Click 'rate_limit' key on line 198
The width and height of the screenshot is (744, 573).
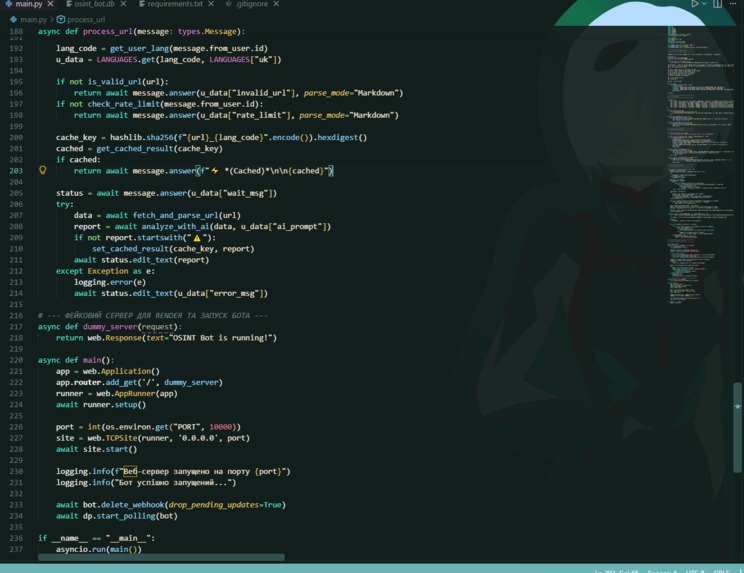pos(261,115)
